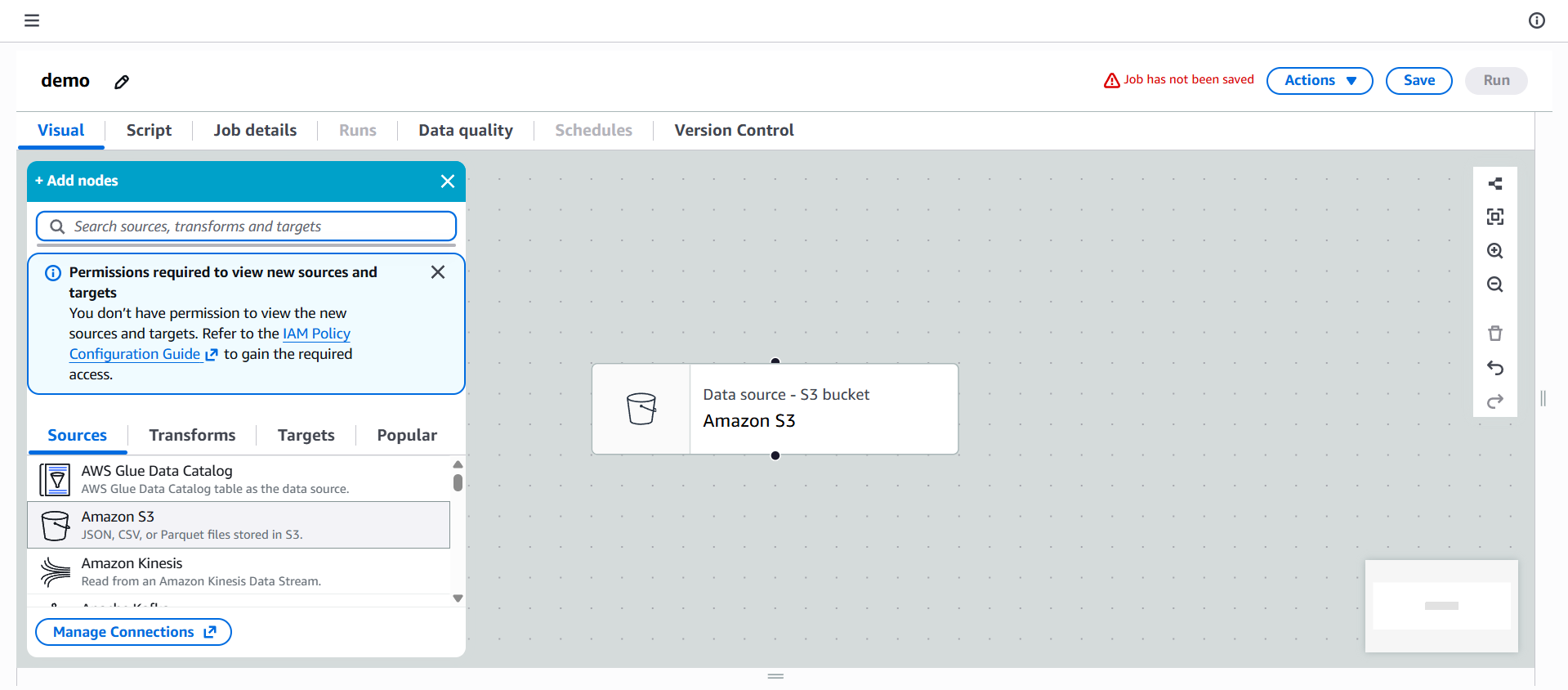Open the hamburger navigation menu
The height and width of the screenshot is (690, 1568).
click(x=32, y=20)
